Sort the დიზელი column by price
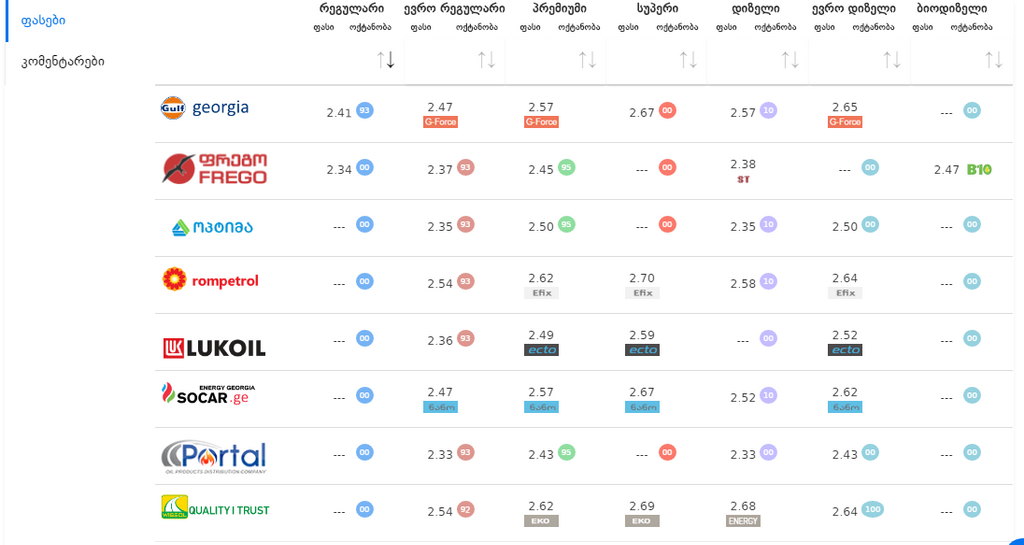The height and width of the screenshot is (545, 1024). click(790, 60)
